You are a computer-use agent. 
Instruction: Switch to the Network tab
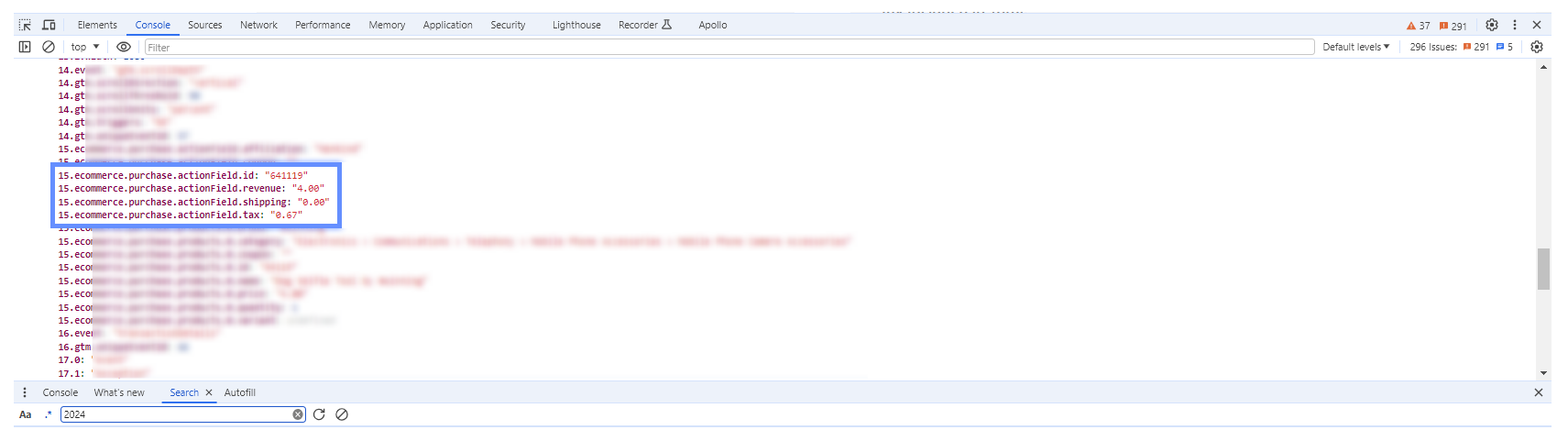point(258,25)
